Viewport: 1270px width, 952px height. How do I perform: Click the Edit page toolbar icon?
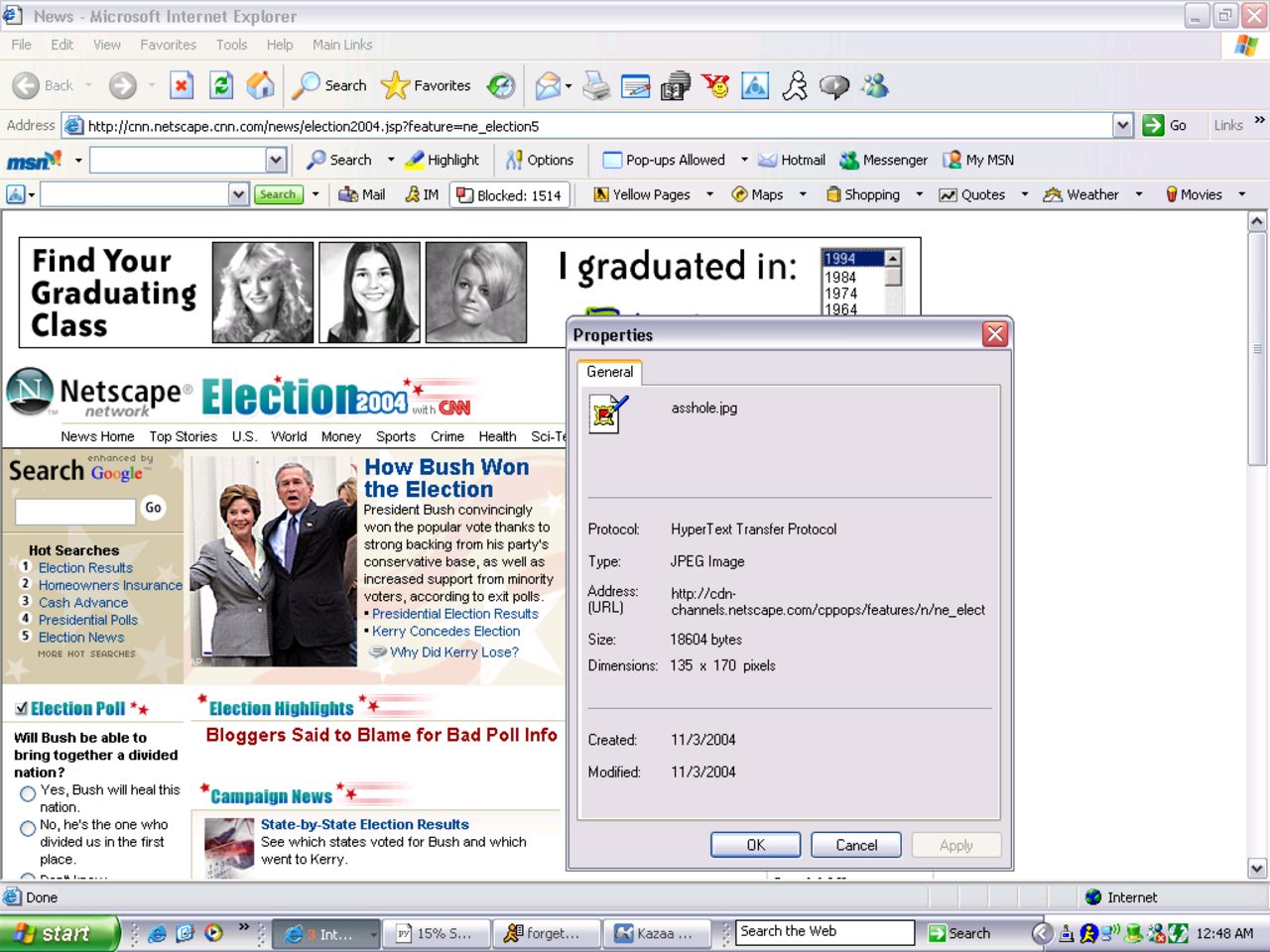635,86
